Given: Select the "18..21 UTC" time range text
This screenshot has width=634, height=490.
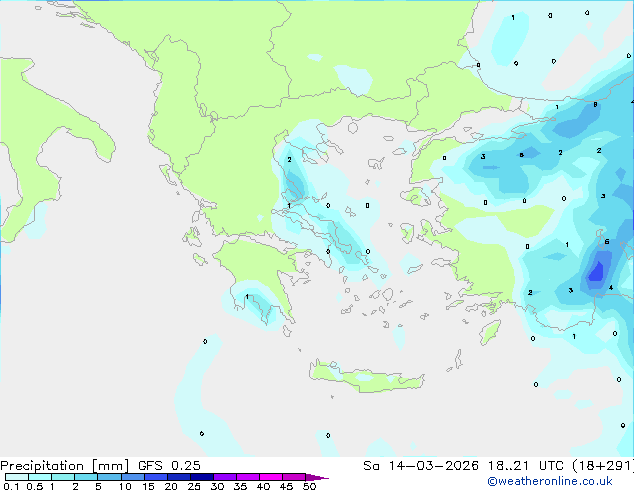Looking at the screenshot, I should [526, 466].
